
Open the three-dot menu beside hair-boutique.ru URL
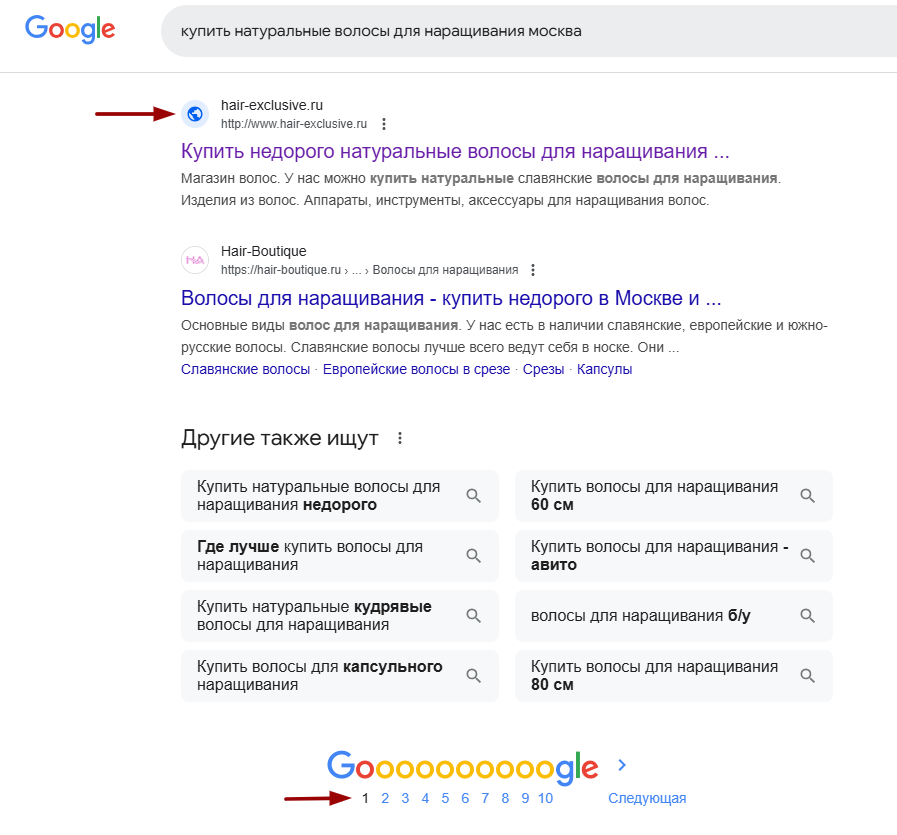pos(533,270)
